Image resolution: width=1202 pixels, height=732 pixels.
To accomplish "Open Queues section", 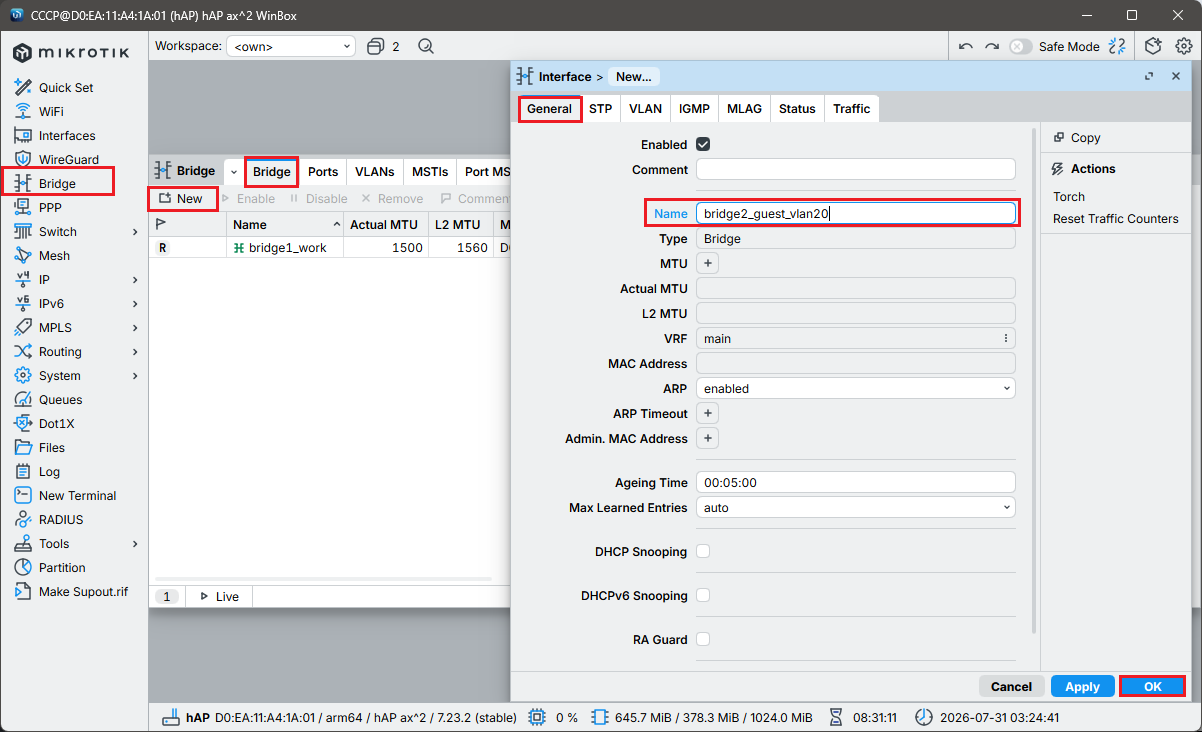I will click(60, 399).
